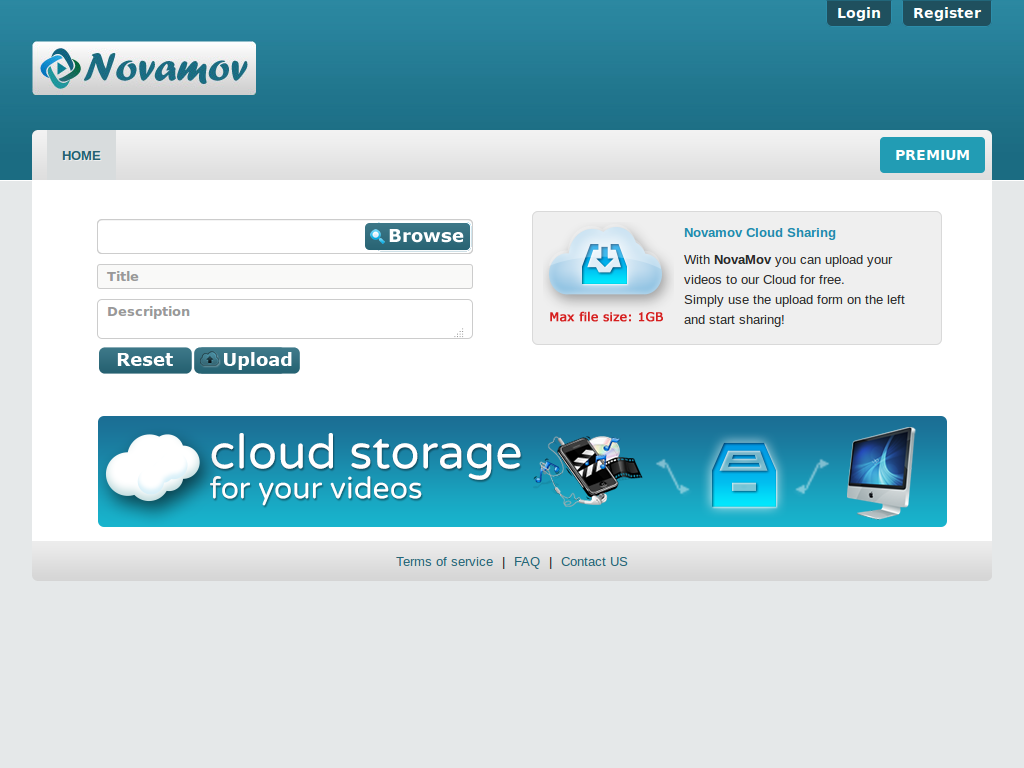Go to the HOME tab

[81, 155]
